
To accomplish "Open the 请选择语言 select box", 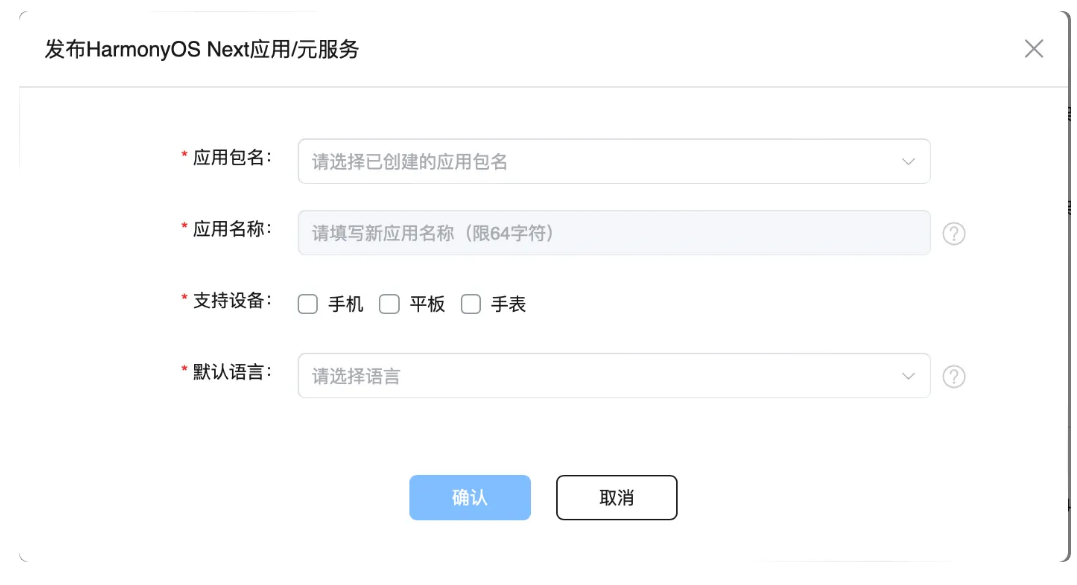I will coord(600,376).
